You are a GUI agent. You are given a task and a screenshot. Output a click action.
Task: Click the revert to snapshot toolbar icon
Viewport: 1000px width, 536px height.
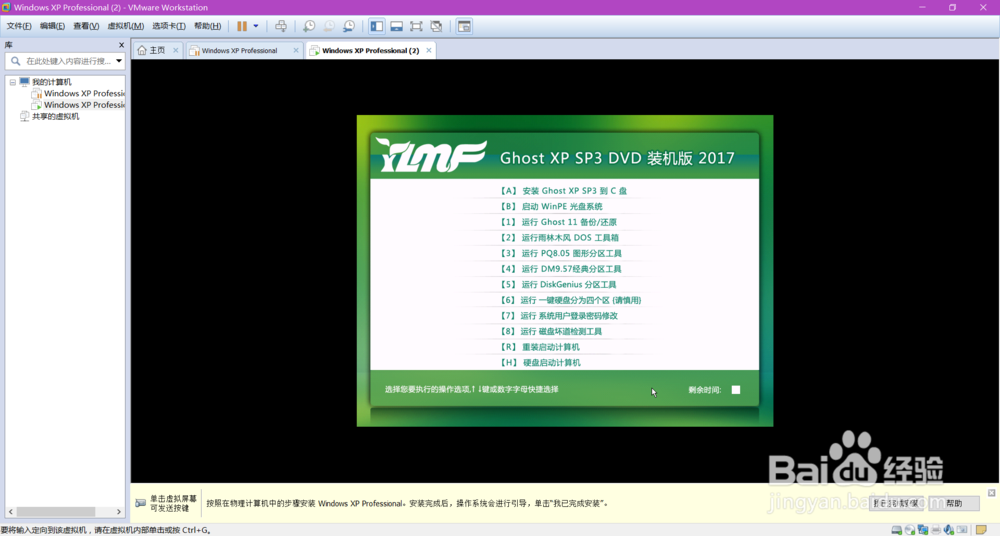coord(329,26)
